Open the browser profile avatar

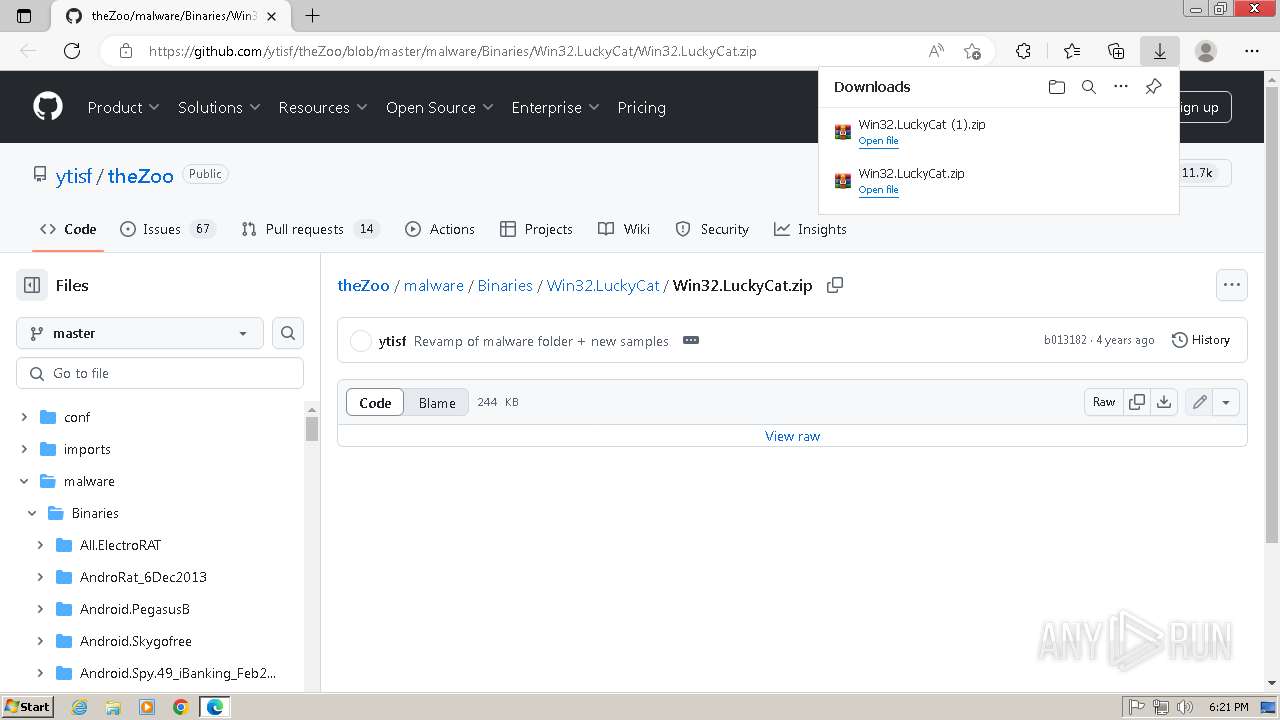click(1206, 51)
